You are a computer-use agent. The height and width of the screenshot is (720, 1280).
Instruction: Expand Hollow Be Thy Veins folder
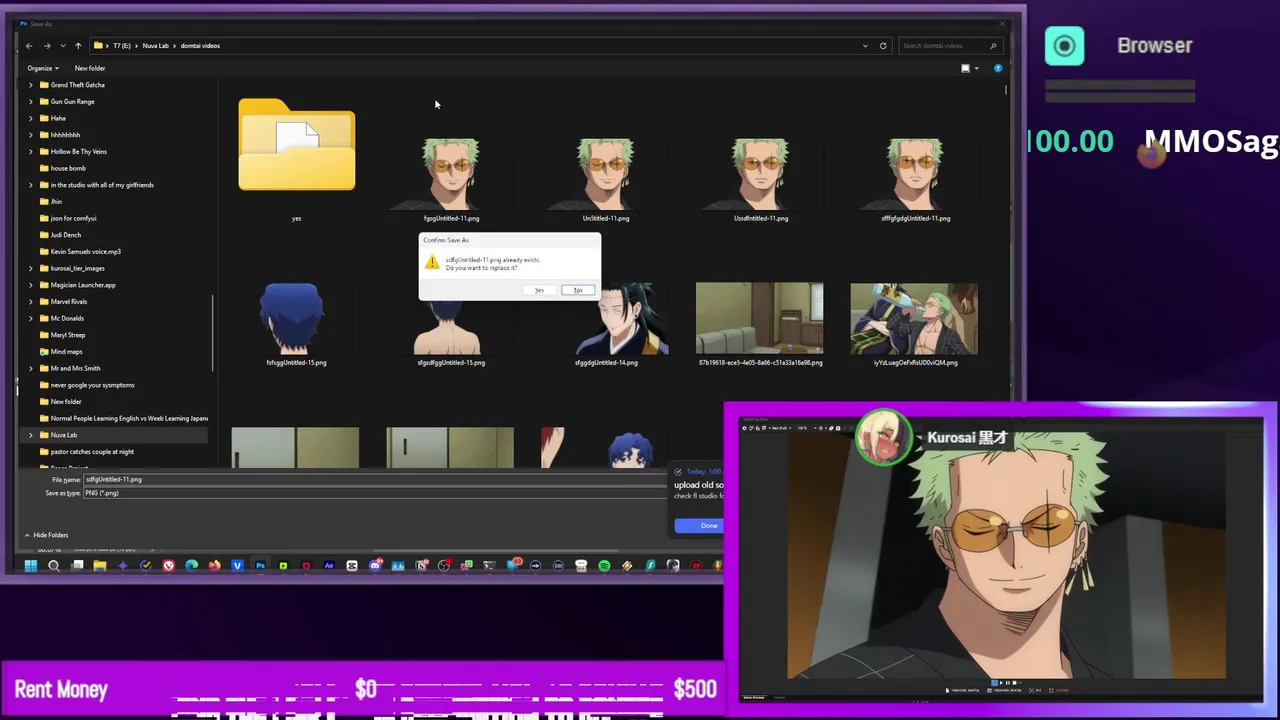[30, 151]
